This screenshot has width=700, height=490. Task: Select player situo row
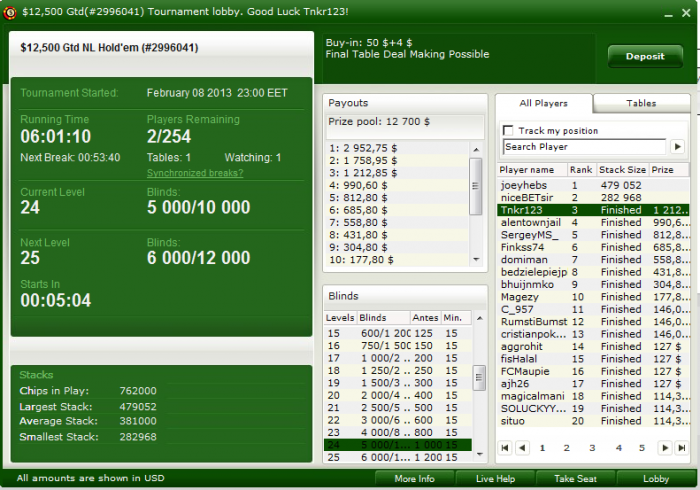click(x=593, y=421)
